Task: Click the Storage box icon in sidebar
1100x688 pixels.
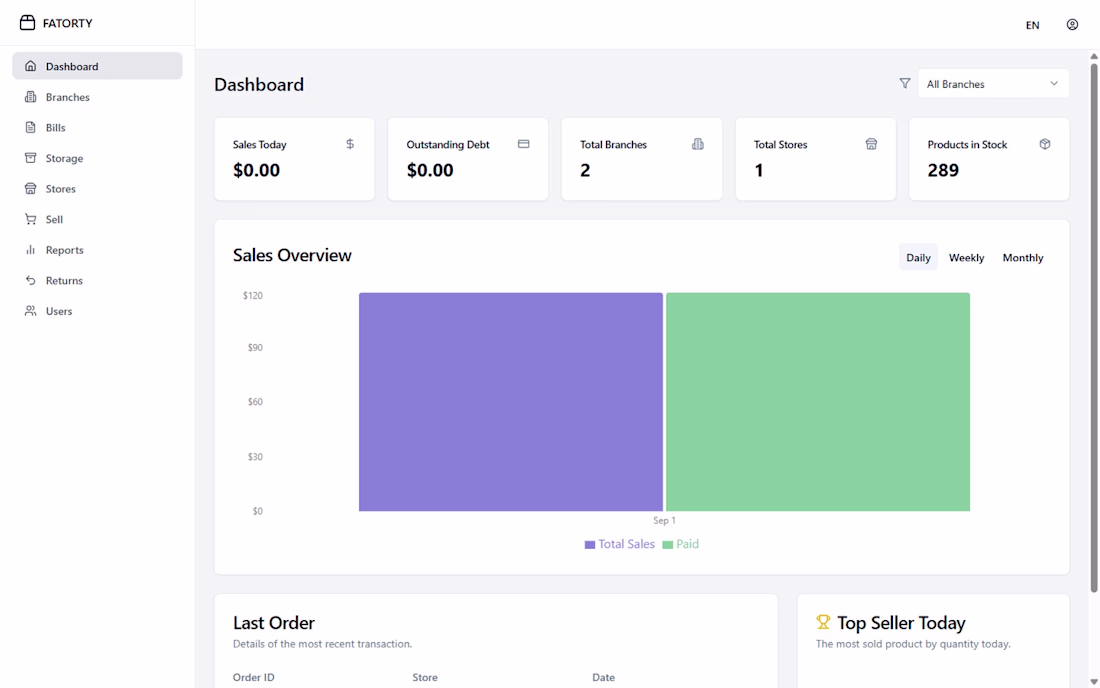Action: [x=30, y=158]
